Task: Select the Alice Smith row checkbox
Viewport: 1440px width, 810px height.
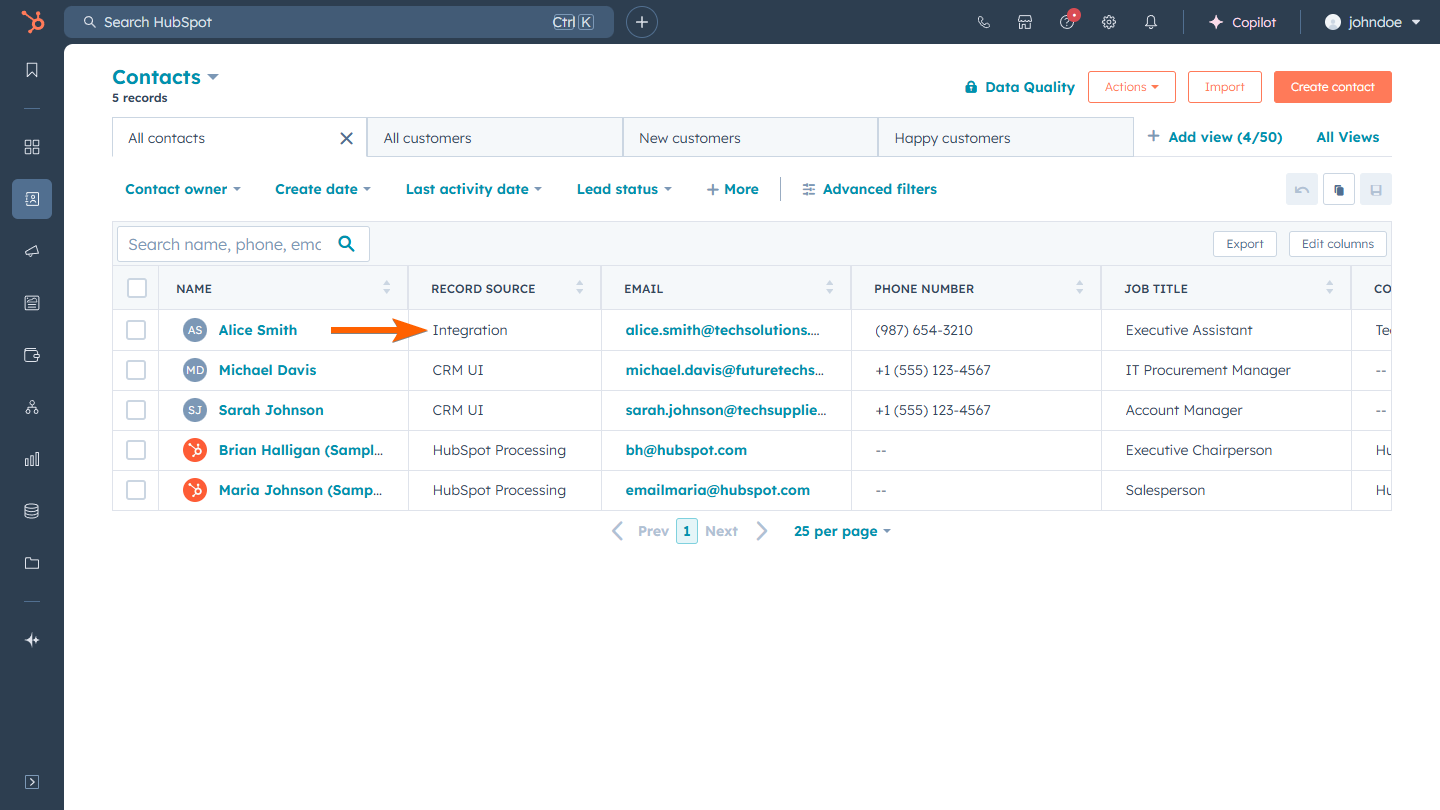Action: tap(136, 330)
